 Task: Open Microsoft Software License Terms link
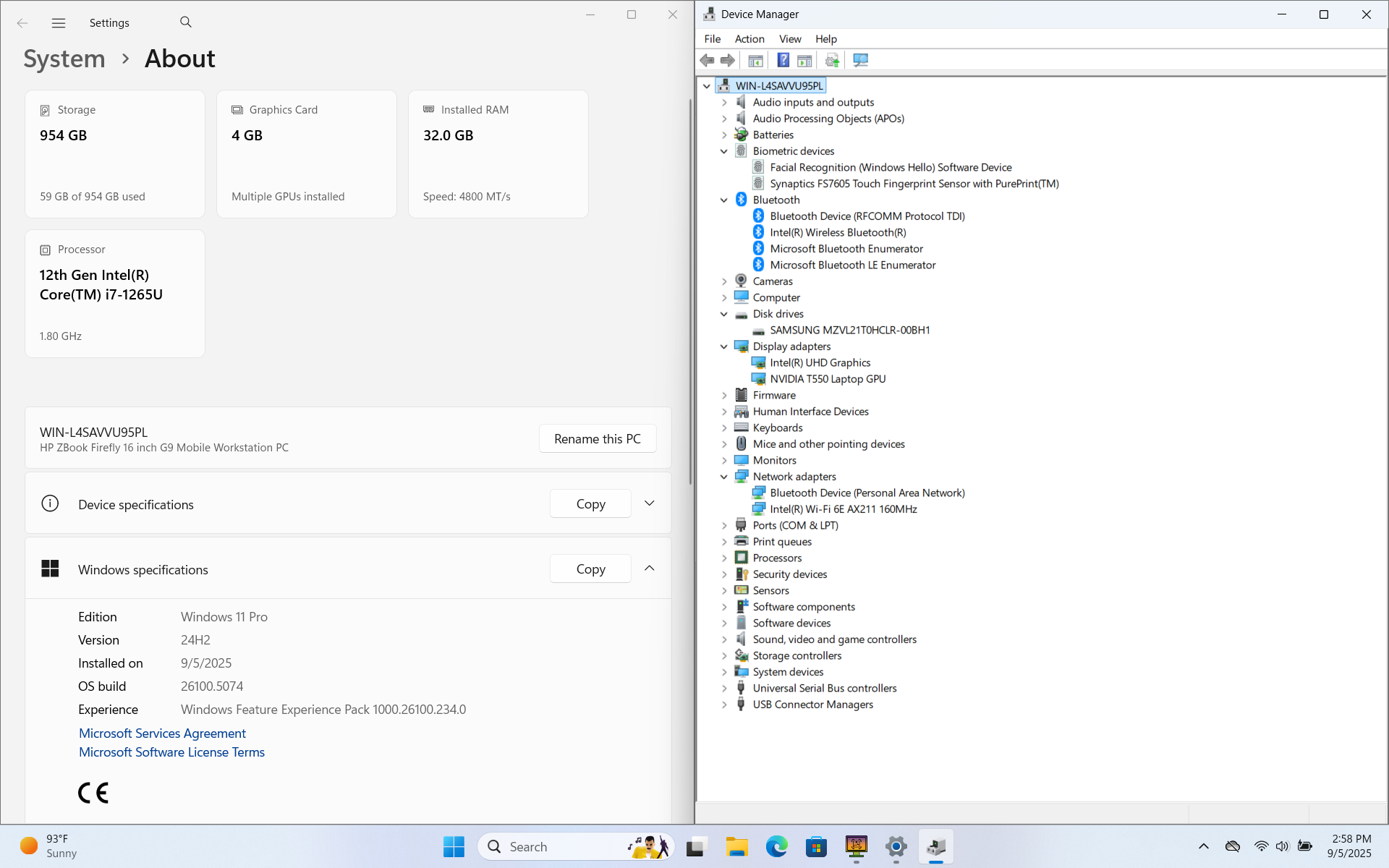172,752
